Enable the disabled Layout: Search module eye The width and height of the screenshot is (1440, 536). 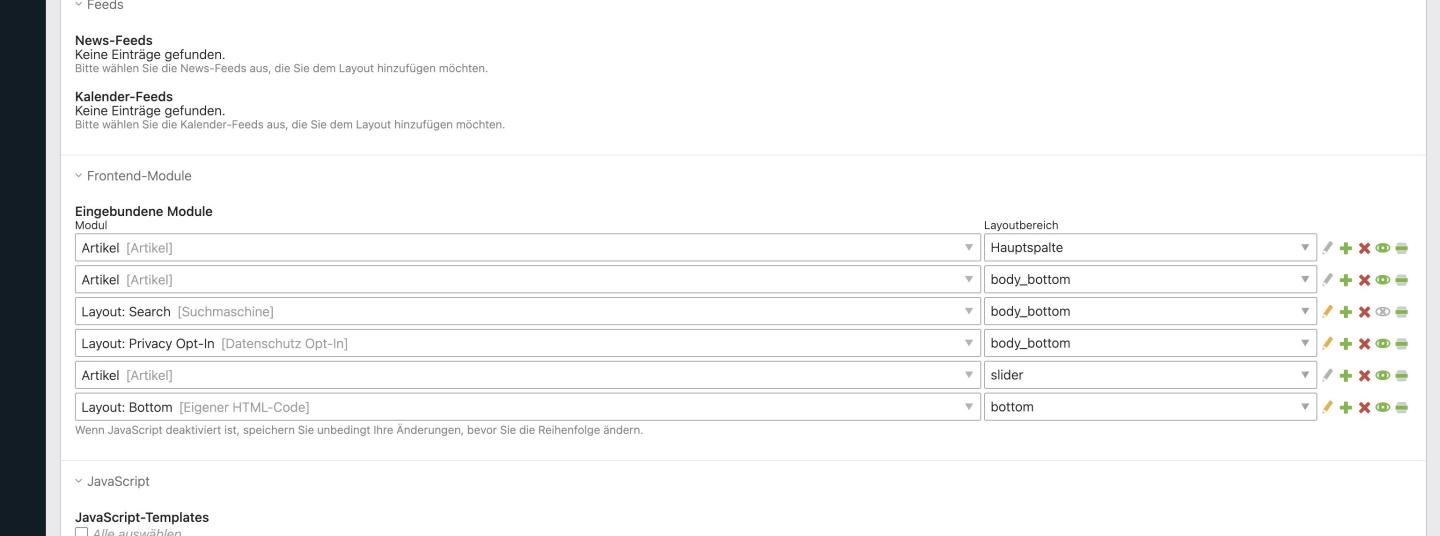tap(1383, 311)
